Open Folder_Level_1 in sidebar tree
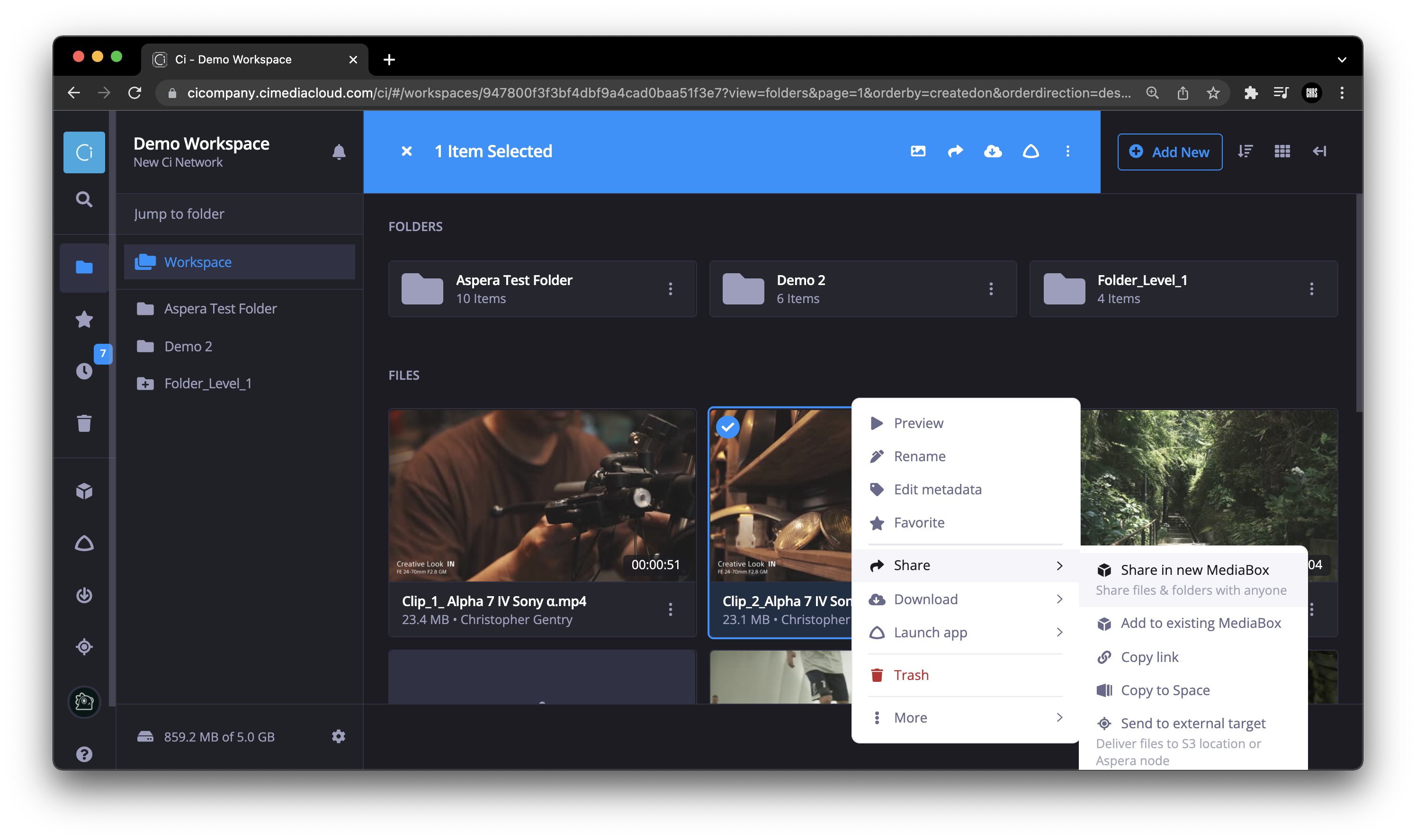 pos(239,383)
